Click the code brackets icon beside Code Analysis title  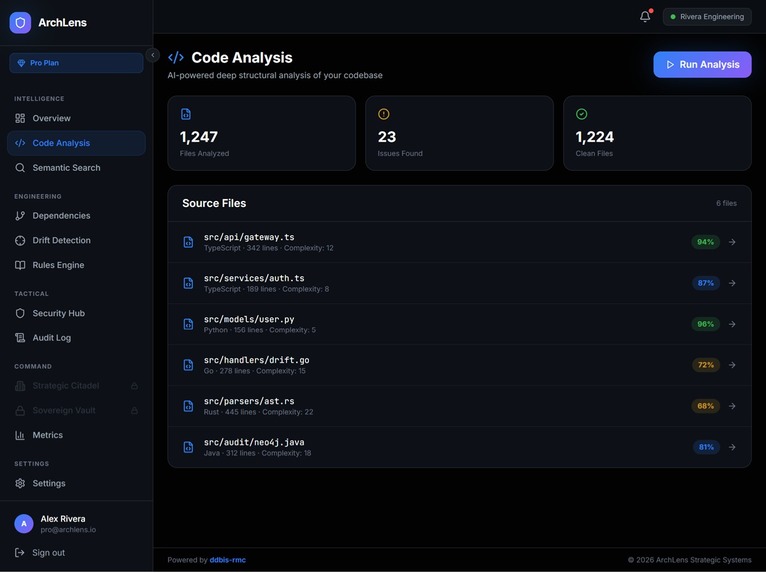click(x=176, y=58)
